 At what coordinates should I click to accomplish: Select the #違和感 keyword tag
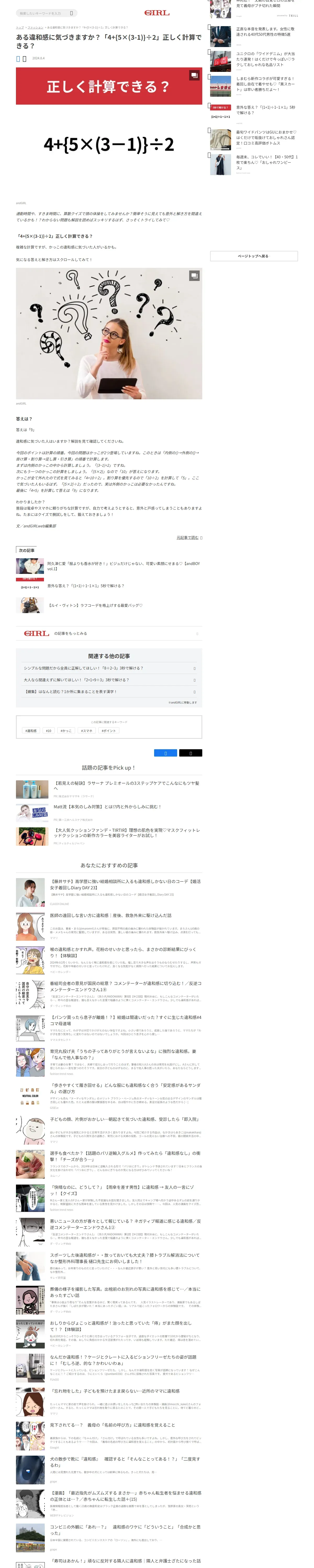coord(31,730)
